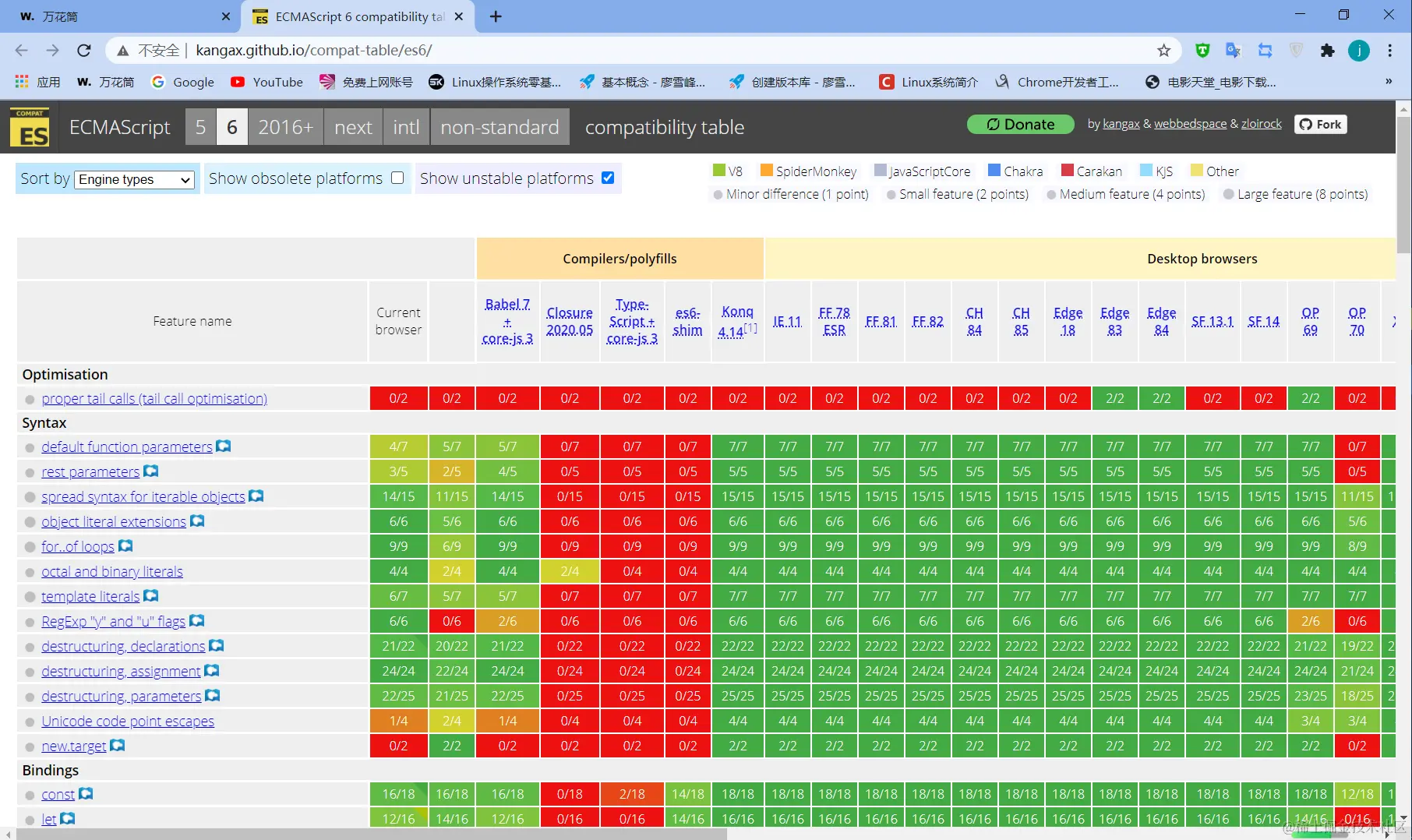The image size is (1412, 840).
Task: Click the IE 11 column header
Action: click(787, 321)
